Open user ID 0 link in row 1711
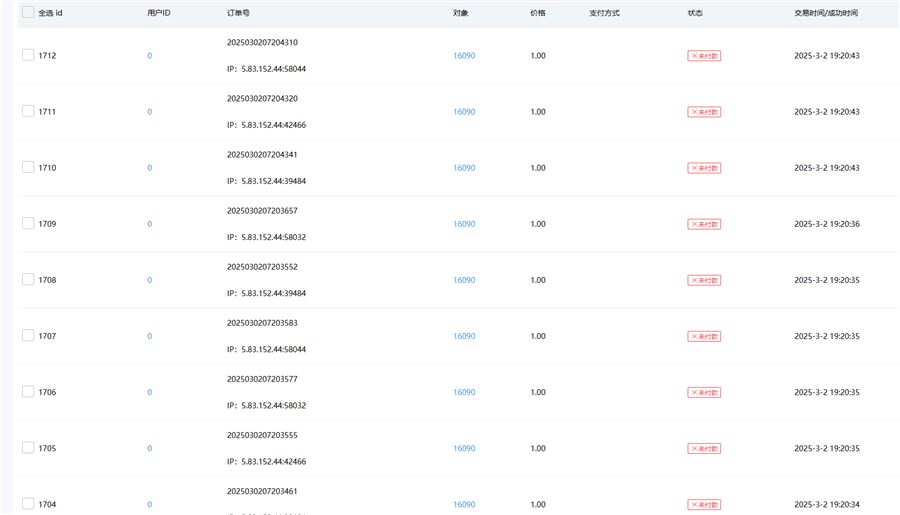Image resolution: width=900 pixels, height=515 pixels. coord(150,112)
